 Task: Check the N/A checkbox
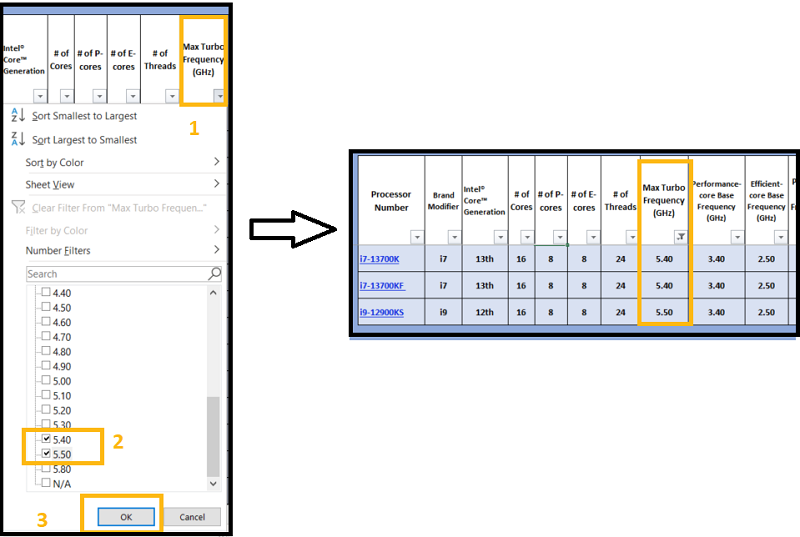point(46,483)
